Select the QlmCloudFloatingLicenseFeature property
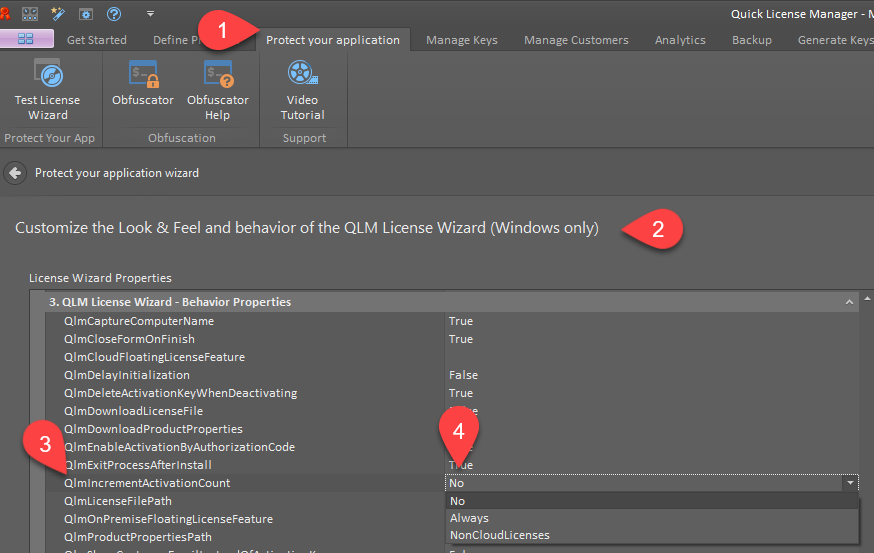This screenshot has width=874, height=553. 154,357
